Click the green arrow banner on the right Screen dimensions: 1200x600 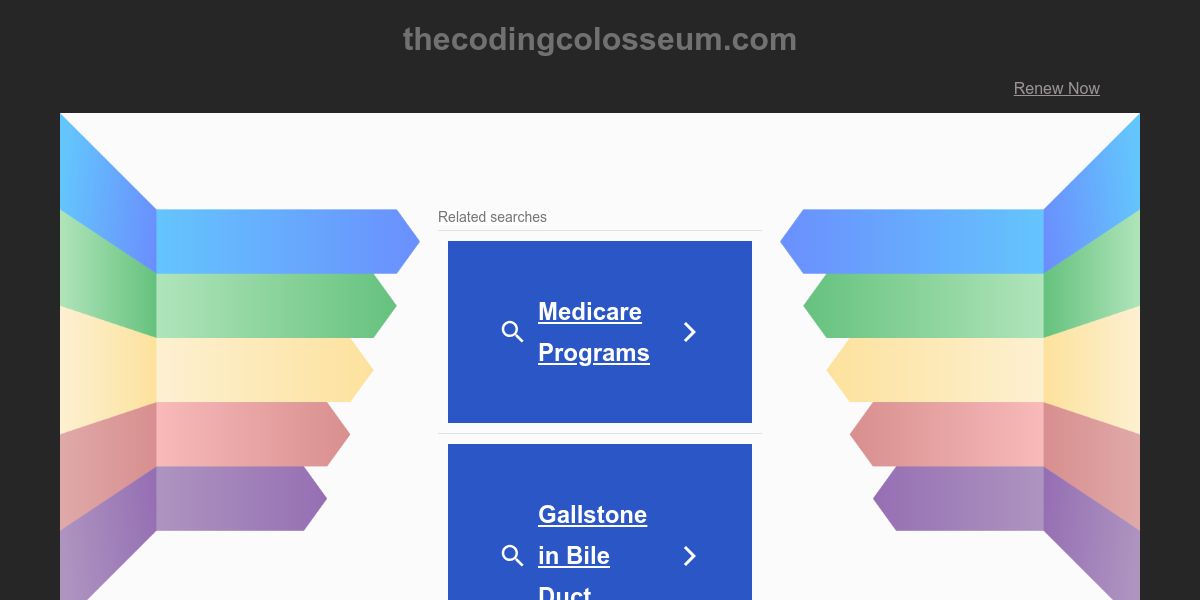tap(924, 306)
